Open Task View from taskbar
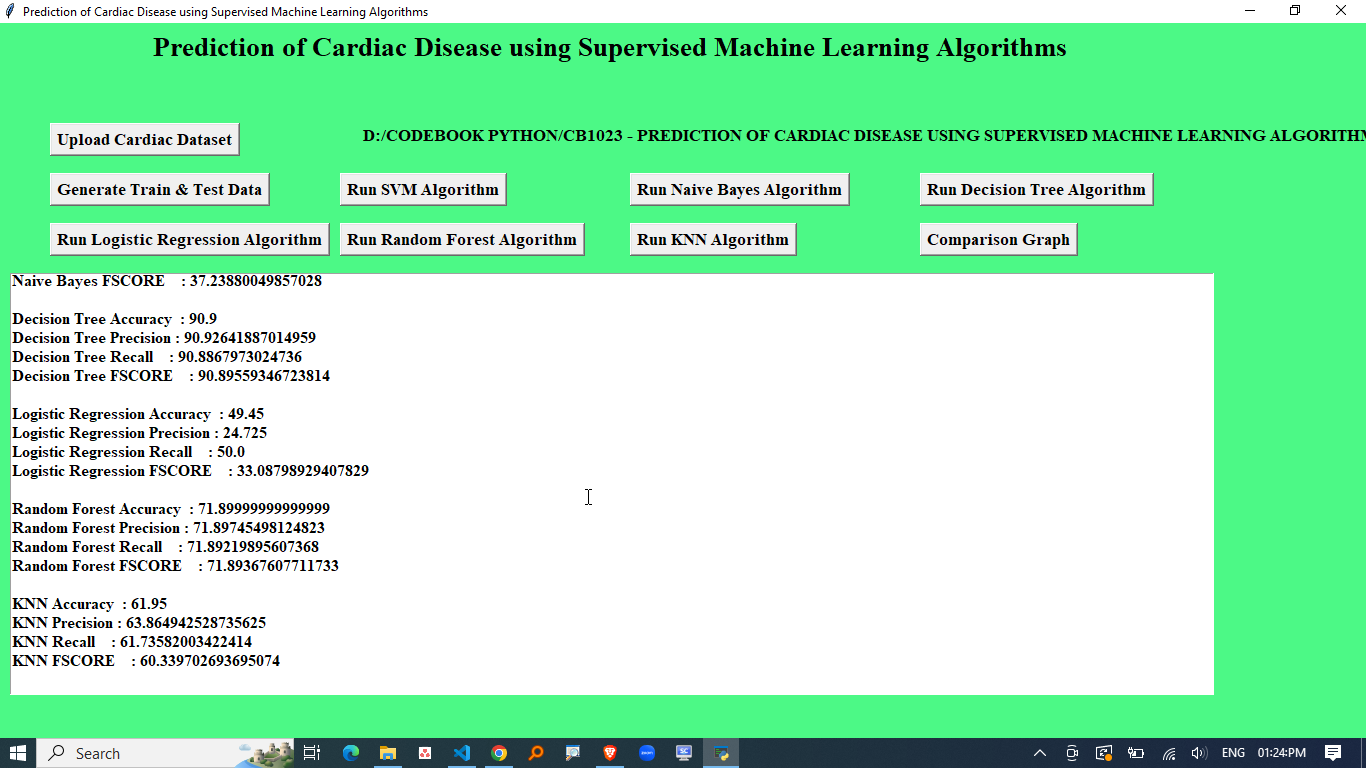 point(312,753)
